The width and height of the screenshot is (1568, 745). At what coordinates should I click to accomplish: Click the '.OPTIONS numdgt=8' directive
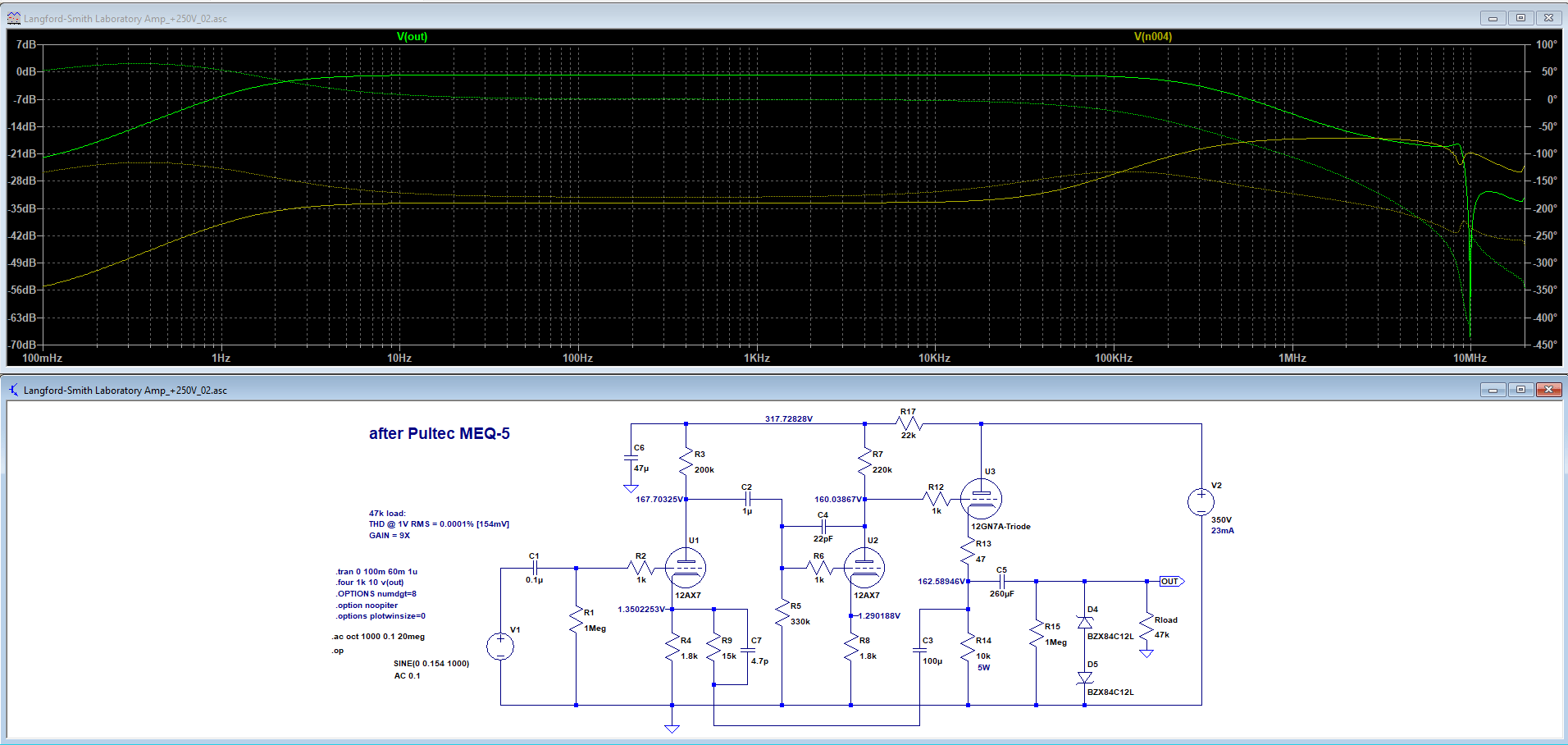376,594
